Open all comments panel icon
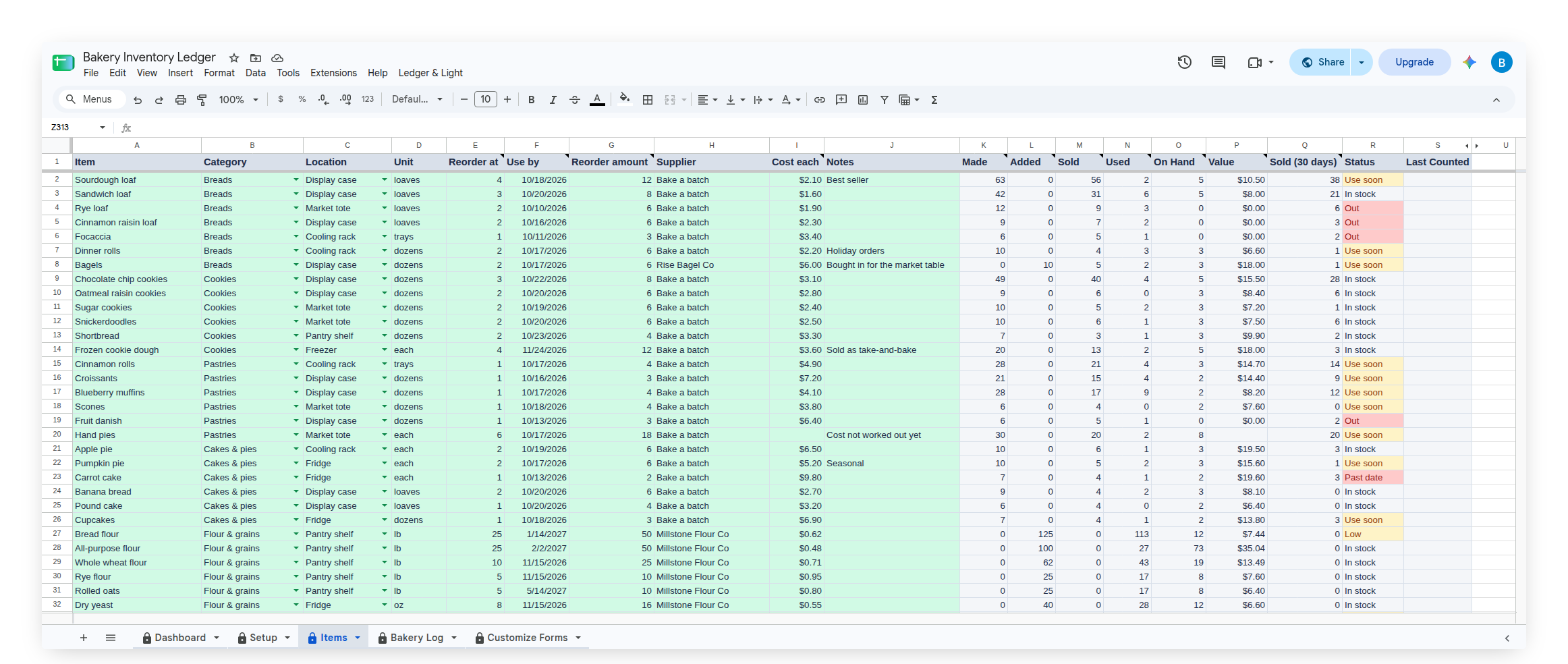 (1219, 62)
